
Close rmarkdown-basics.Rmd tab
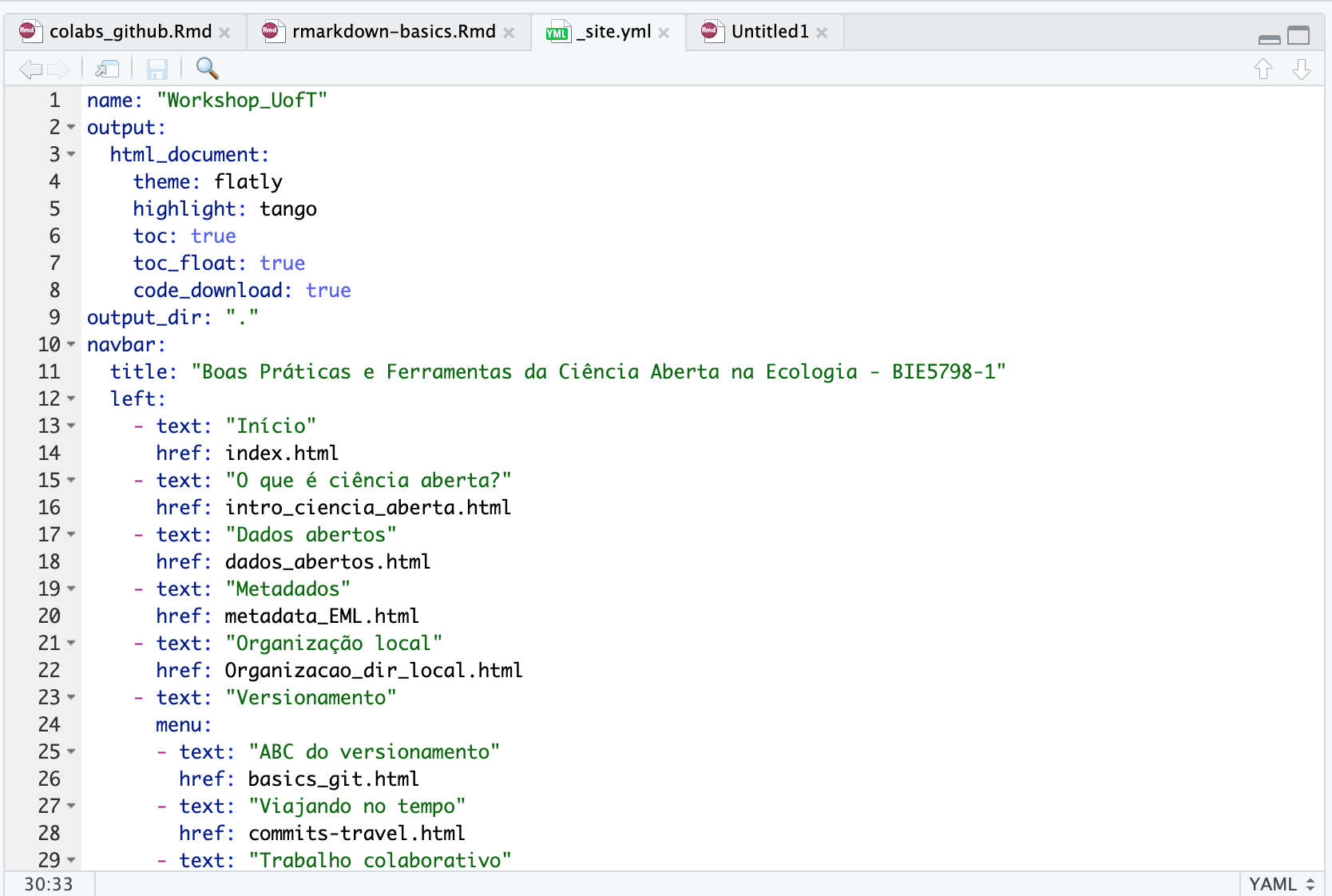coord(509,33)
